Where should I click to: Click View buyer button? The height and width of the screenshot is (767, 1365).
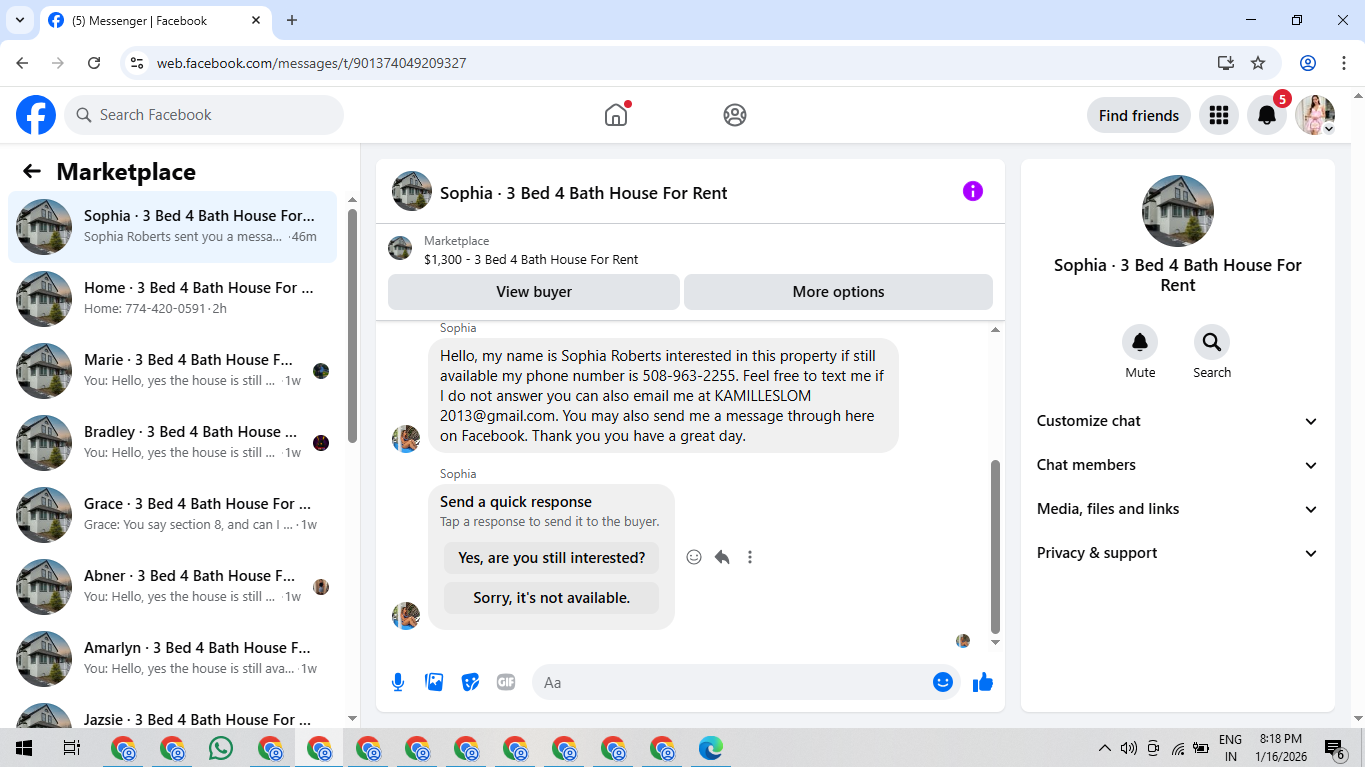click(534, 292)
